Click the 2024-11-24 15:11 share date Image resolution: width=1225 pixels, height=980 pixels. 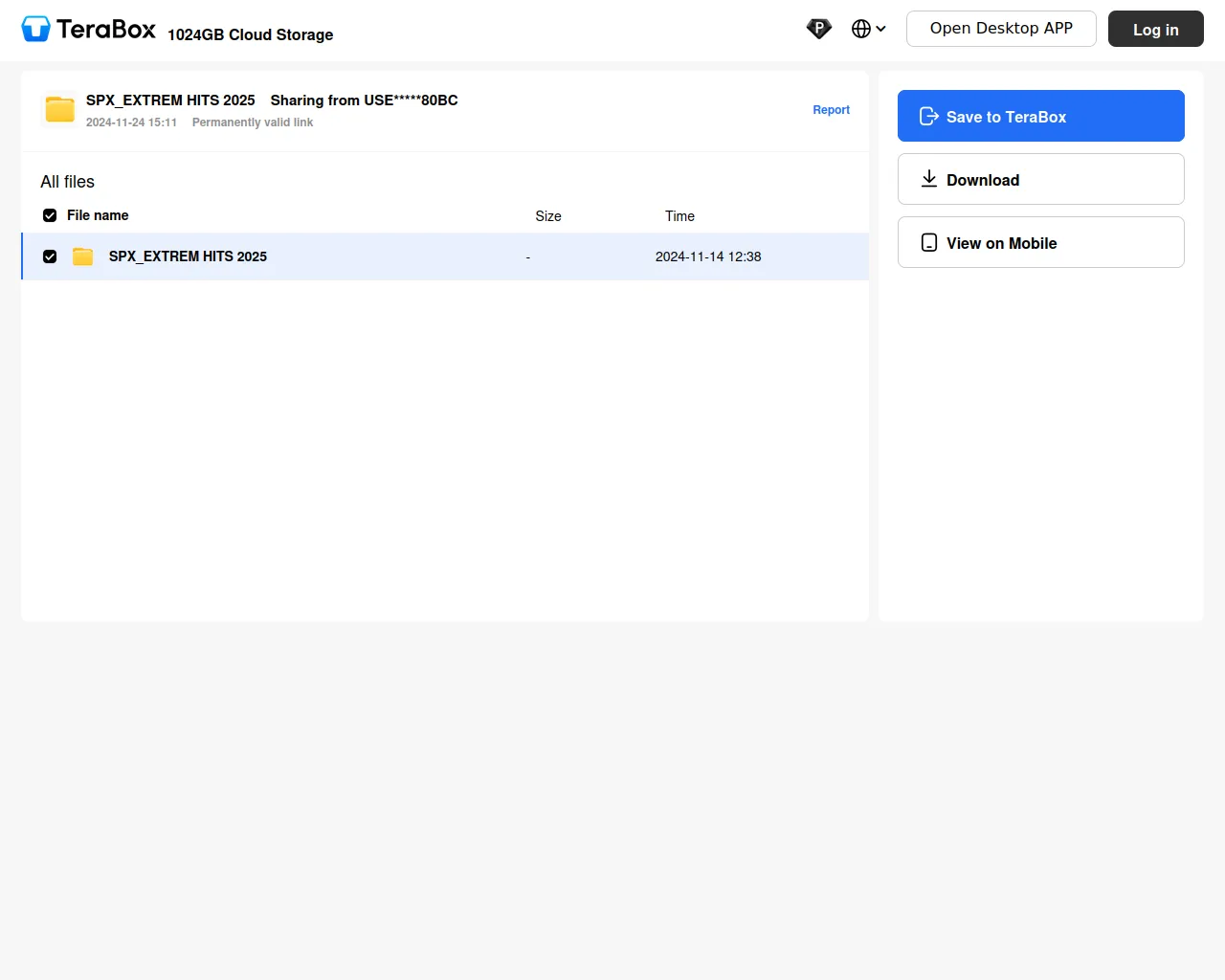pyautogui.click(x=131, y=122)
